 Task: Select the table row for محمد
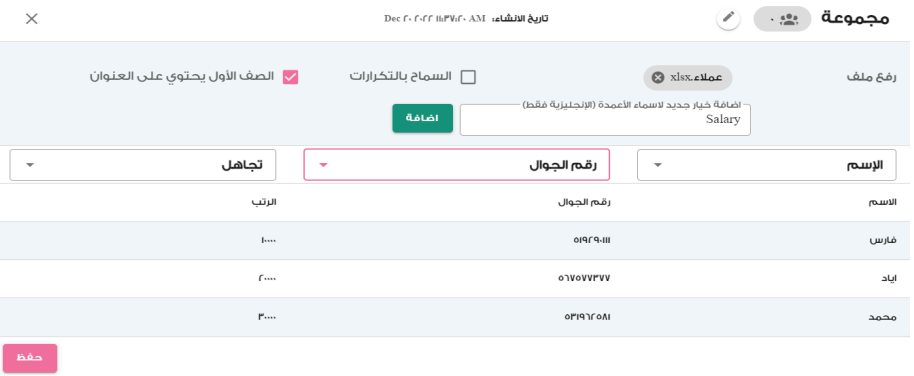click(455, 317)
